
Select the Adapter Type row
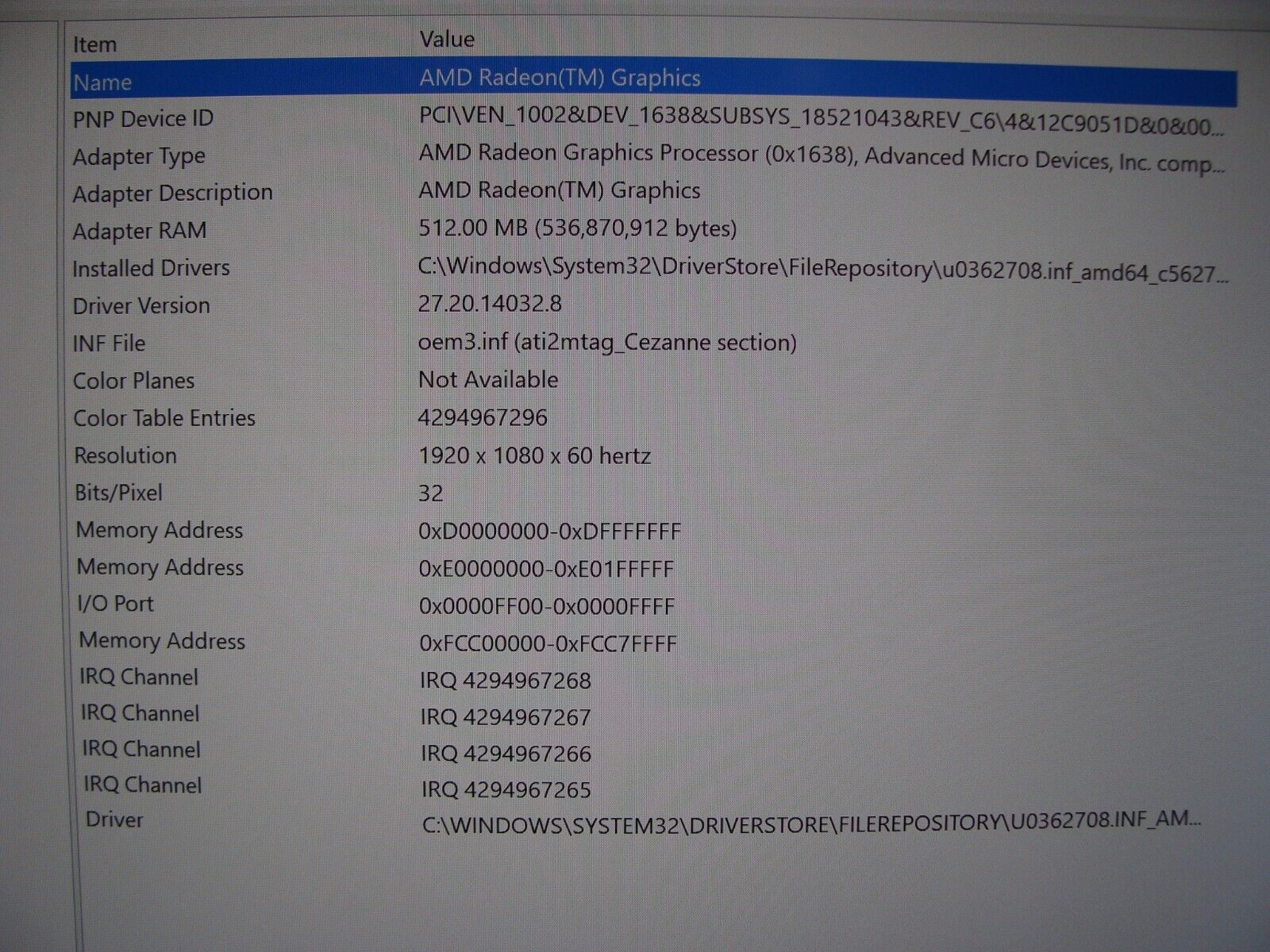point(139,156)
